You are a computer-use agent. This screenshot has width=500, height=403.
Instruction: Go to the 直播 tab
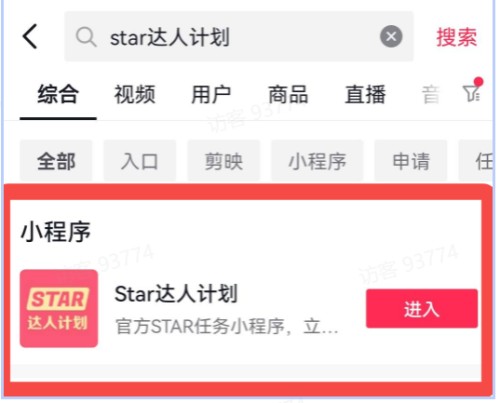coord(365,94)
